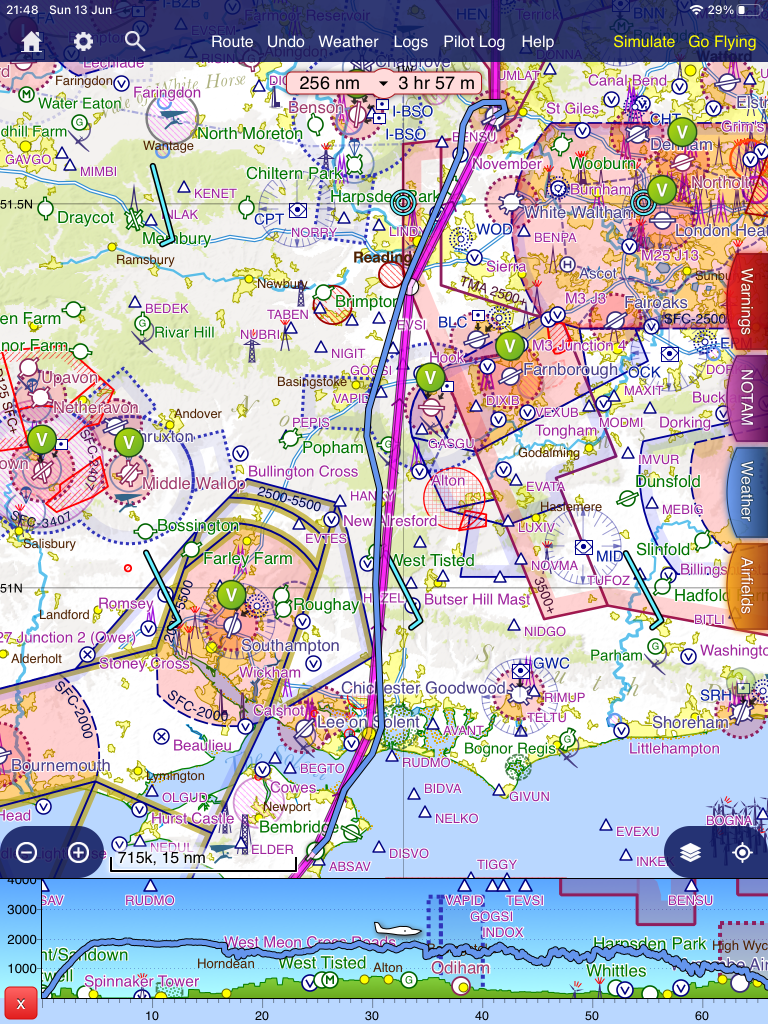Open the Route menu

[232, 42]
